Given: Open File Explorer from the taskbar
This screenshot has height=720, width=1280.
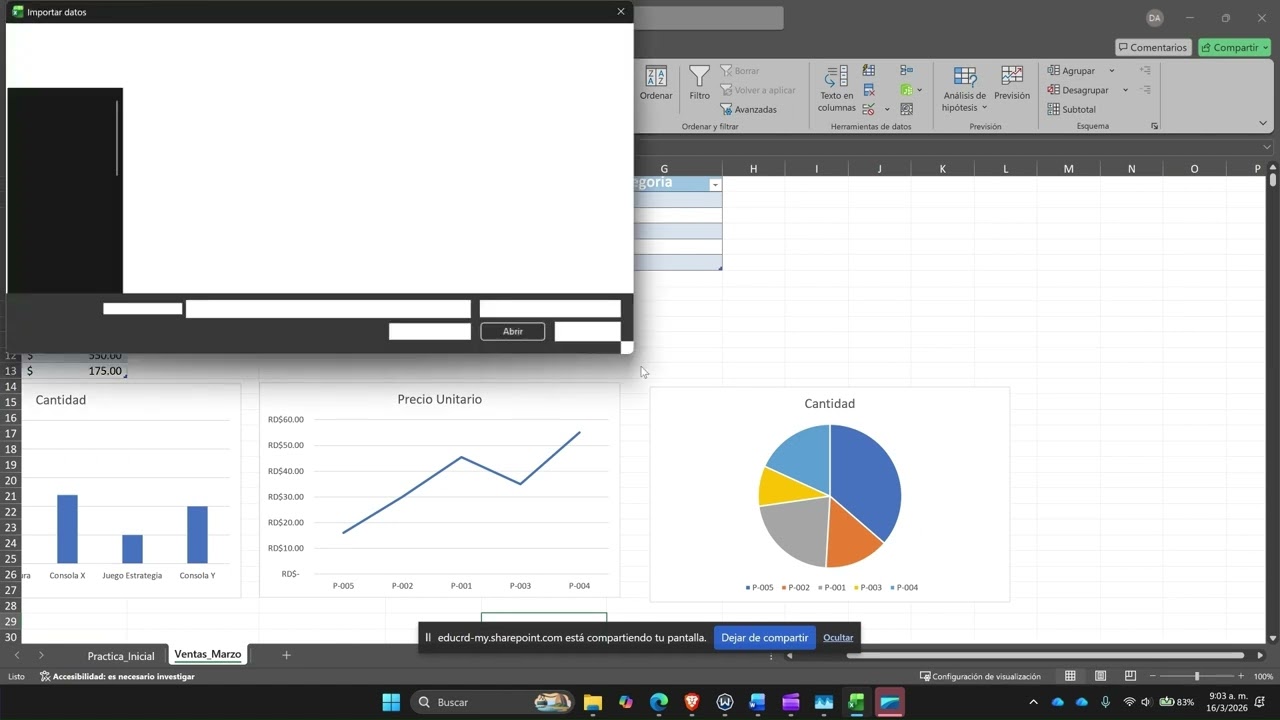Looking at the screenshot, I should tap(592, 702).
